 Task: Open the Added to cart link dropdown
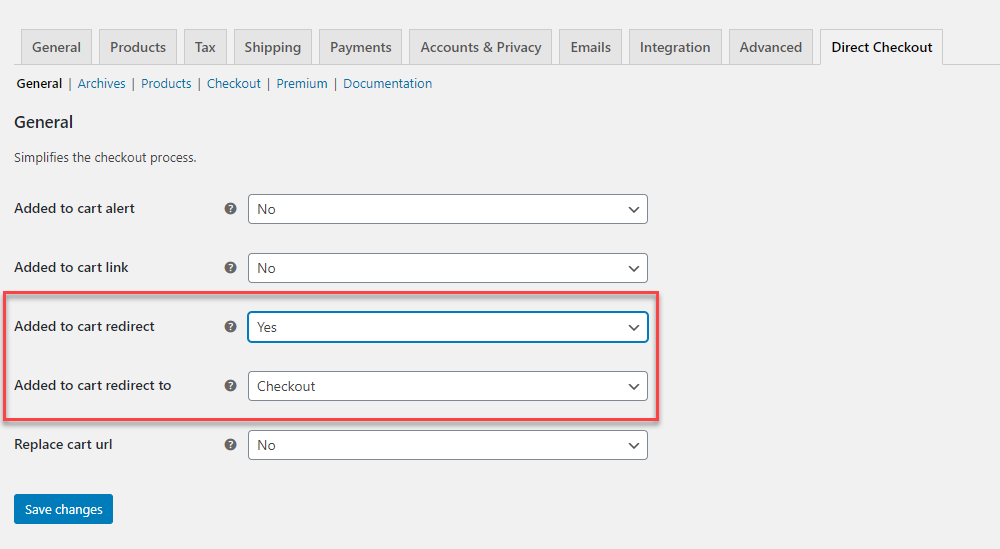448,268
